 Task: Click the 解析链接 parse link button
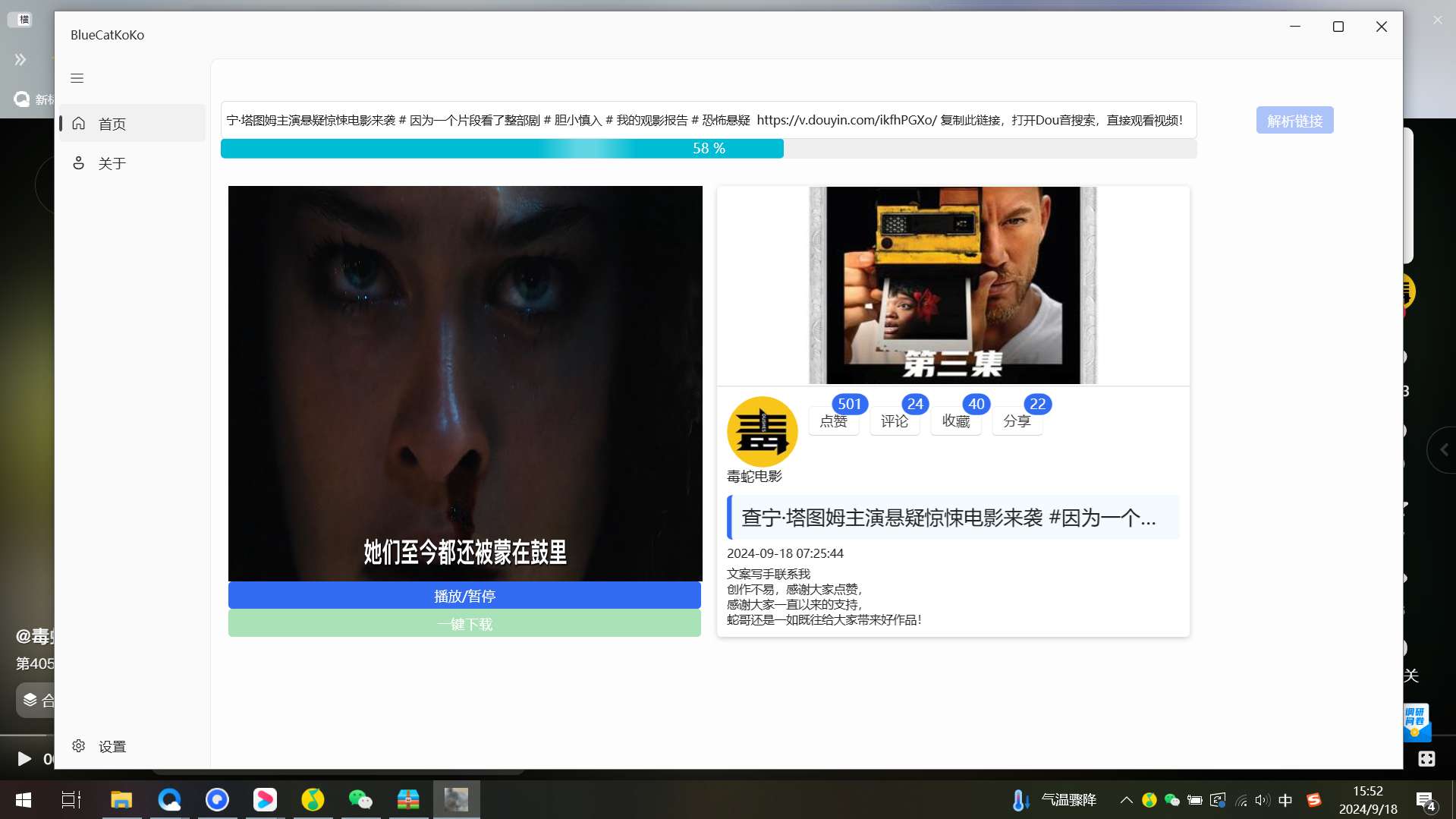[1294, 121]
